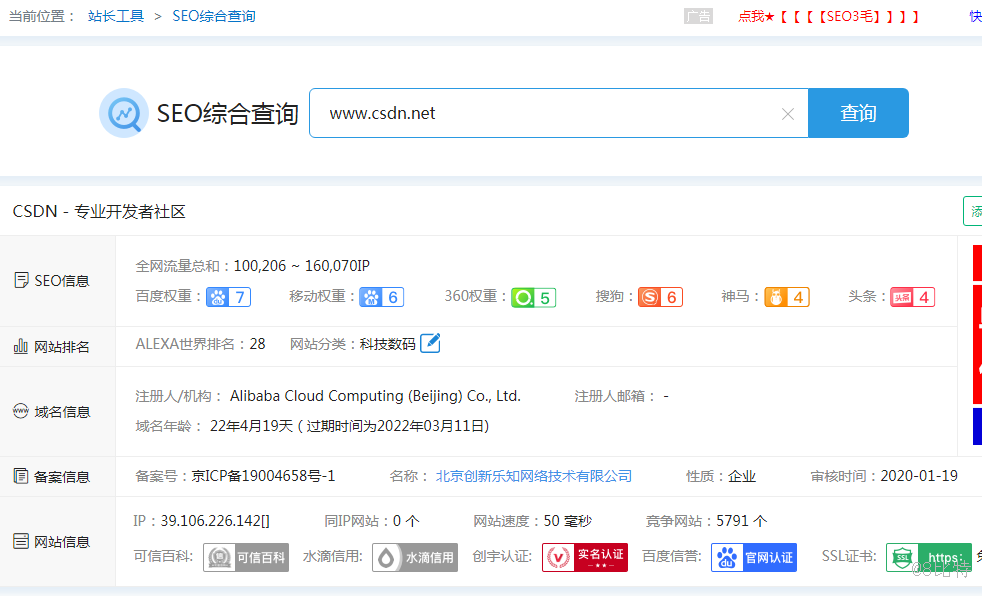Image resolution: width=982 pixels, height=596 pixels.
Task: Click the 百度权重 rank badge
Action: [228, 296]
